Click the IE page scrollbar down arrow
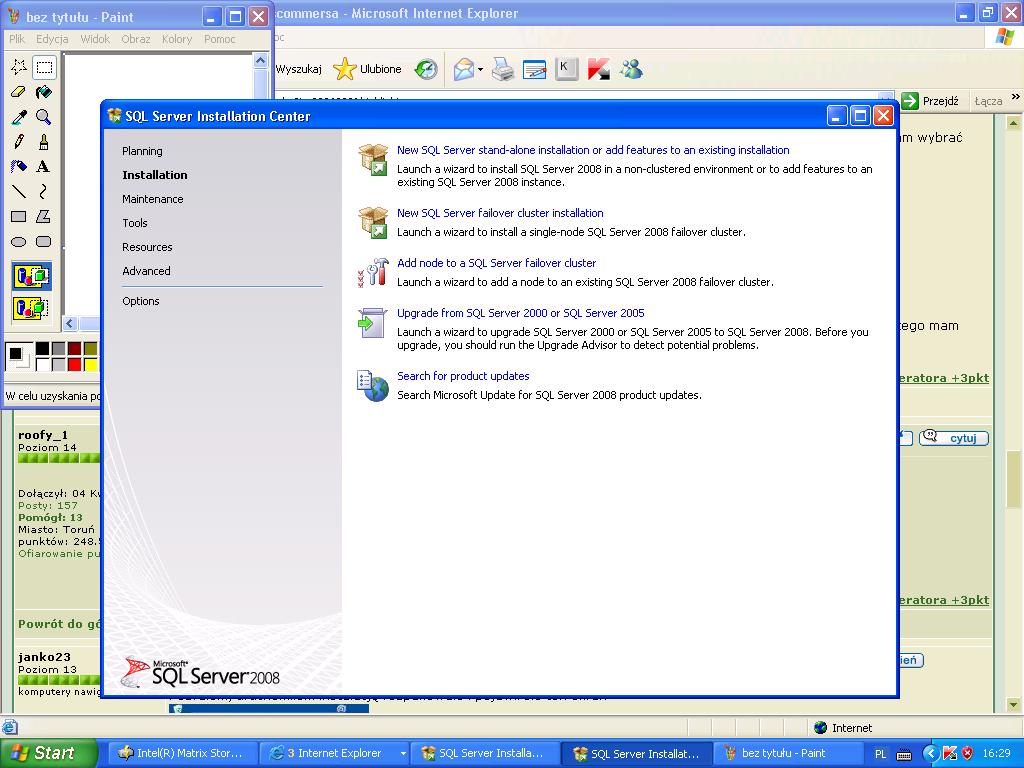The height and width of the screenshot is (768, 1024). click(1014, 705)
